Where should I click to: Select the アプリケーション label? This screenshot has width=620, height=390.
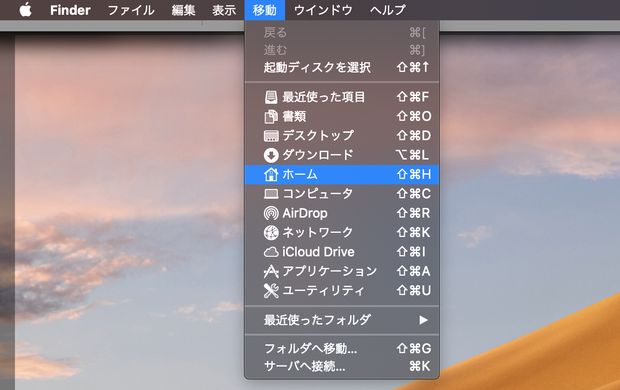(x=329, y=271)
